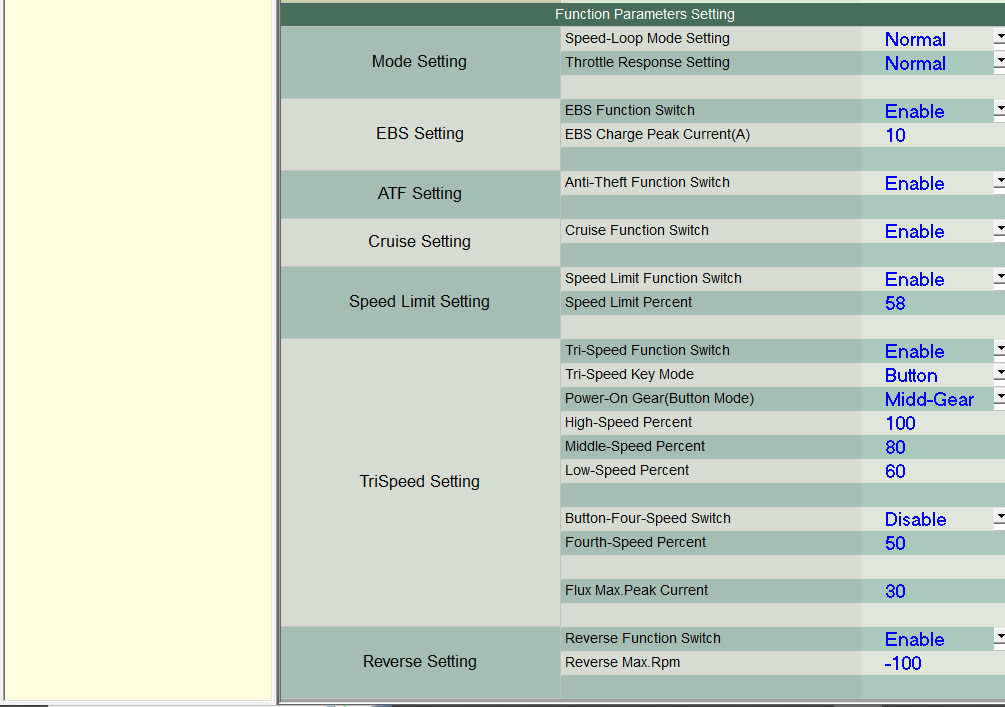This screenshot has height=707, width=1005.
Task: Open the Speed Limit Function Switch dropdown
Action: point(999,279)
